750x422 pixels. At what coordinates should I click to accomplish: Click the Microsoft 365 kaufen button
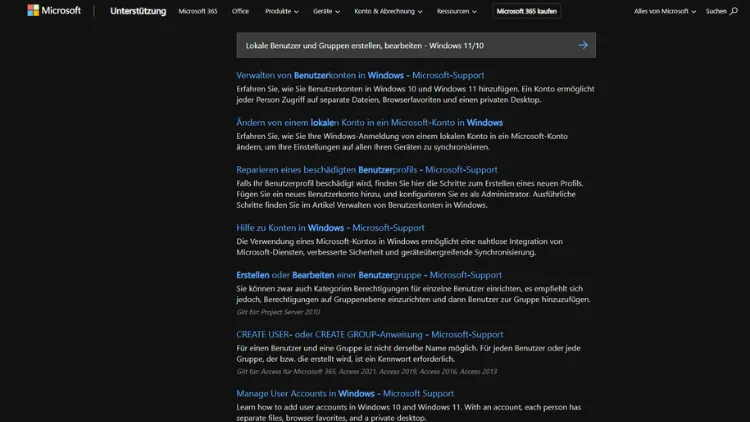[526, 11]
